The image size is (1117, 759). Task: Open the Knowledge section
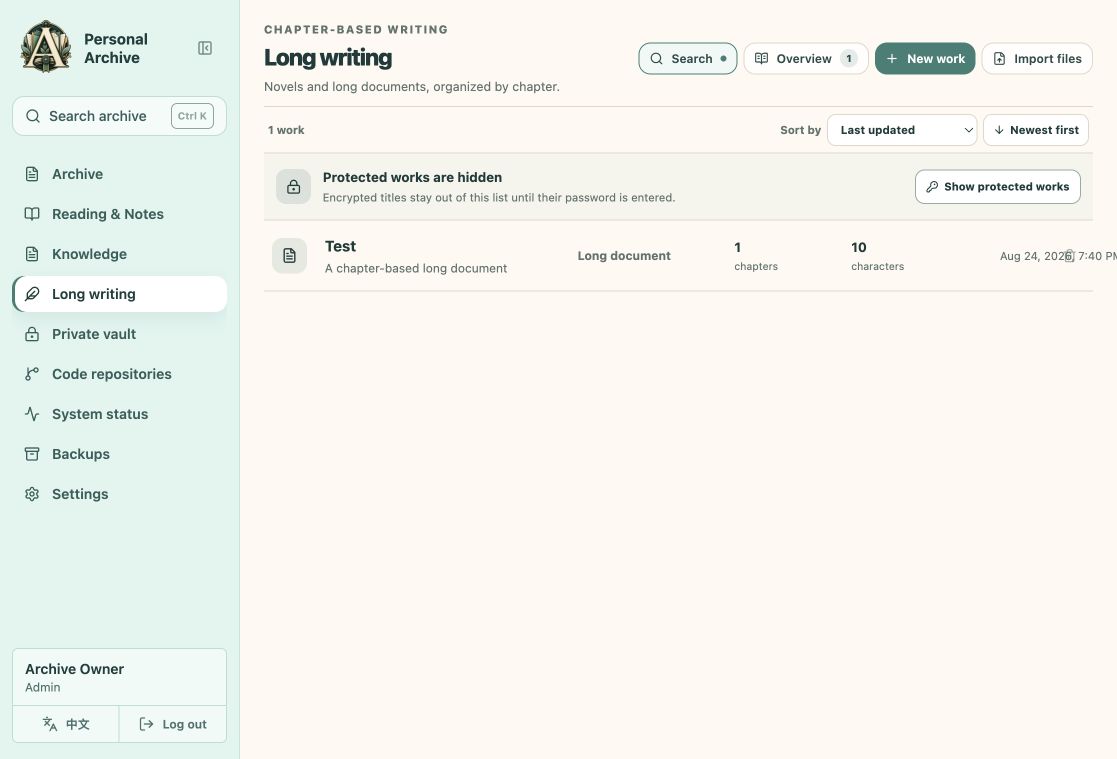120,254
